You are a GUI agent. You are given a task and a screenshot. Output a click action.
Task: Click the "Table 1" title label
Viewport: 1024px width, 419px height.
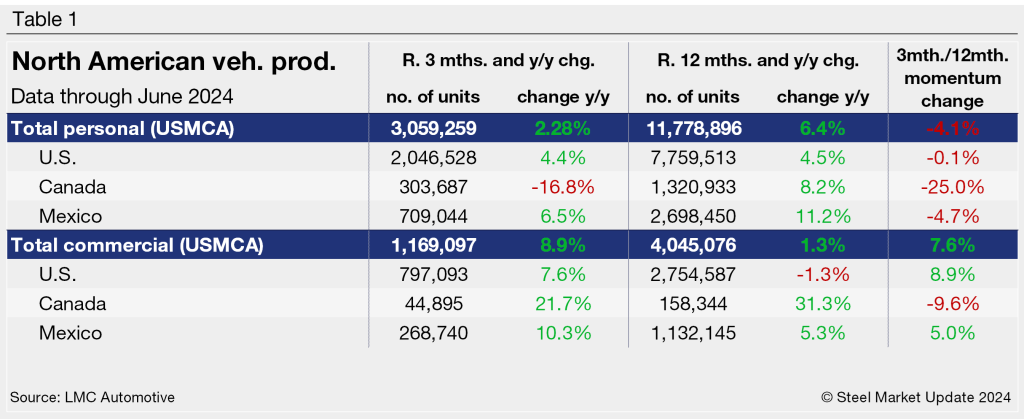46,19
